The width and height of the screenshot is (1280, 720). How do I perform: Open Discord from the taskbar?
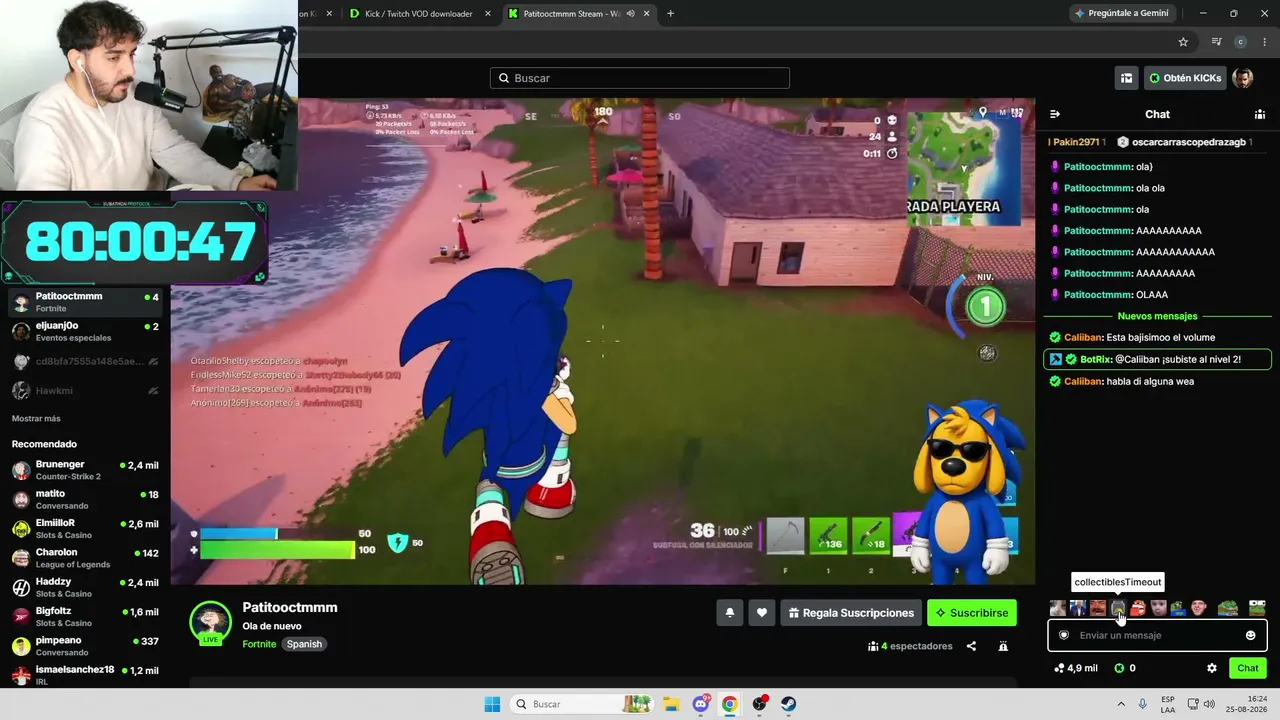pyautogui.click(x=701, y=704)
